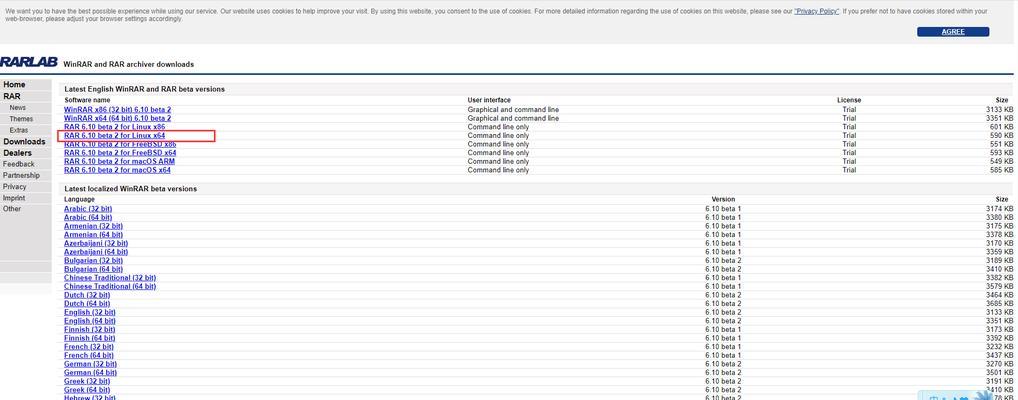
Task: Open the Privacy Policy link in cookie banner
Action: tap(816, 11)
